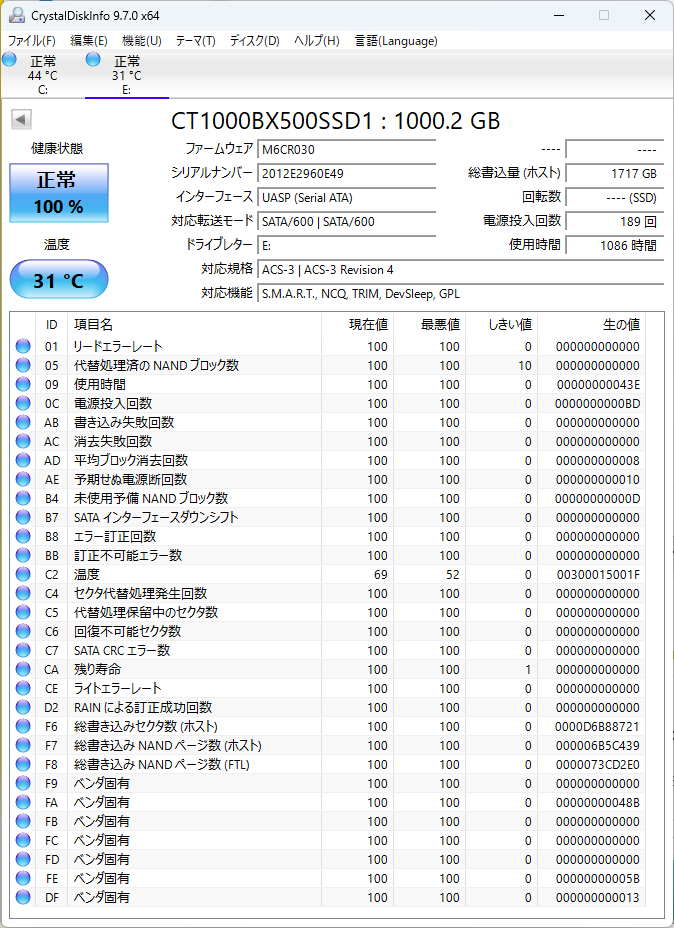Click the status orb for C2 温度 row
Image resolution: width=674 pixels, height=928 pixels.
[x=23, y=574]
